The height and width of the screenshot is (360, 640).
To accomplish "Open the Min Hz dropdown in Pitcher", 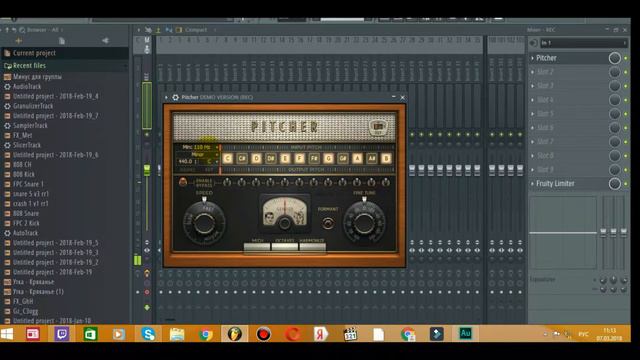I will [199, 147].
